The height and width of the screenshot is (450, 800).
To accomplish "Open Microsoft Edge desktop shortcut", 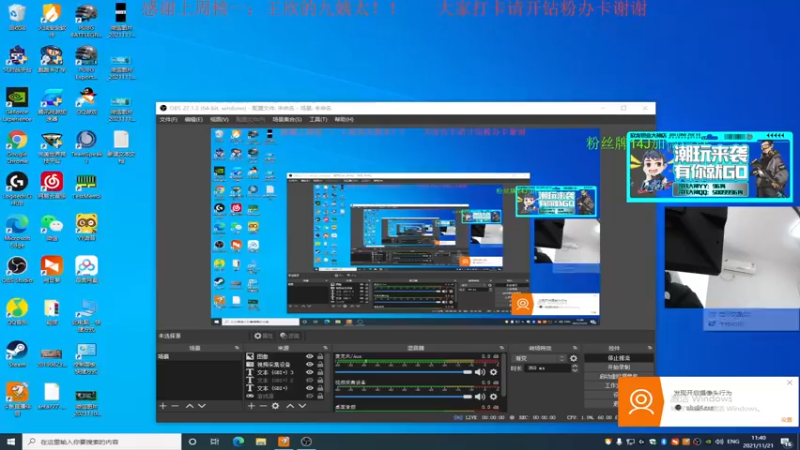I will coord(17,231).
